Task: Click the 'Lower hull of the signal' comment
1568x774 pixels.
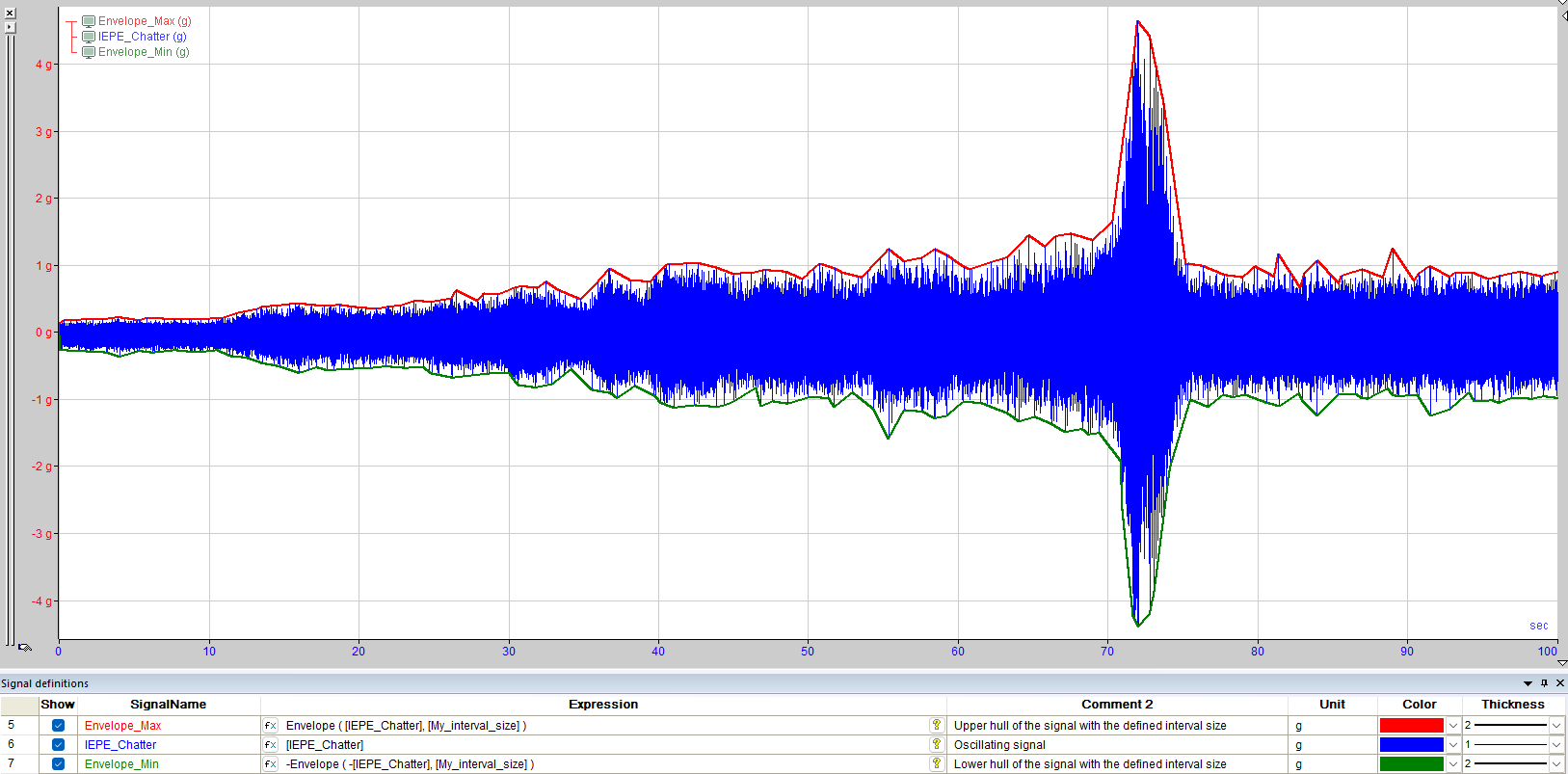Action: click(x=1117, y=764)
